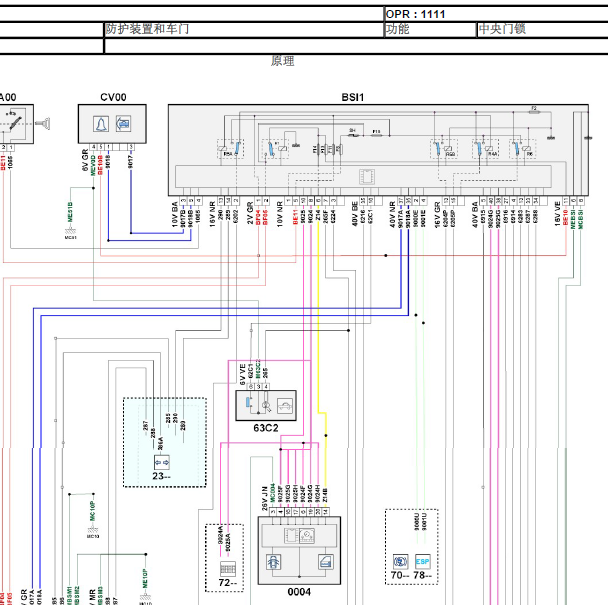This screenshot has height=605, width=608.
Task: Click the 72-- reference label
Action: [x=228, y=583]
